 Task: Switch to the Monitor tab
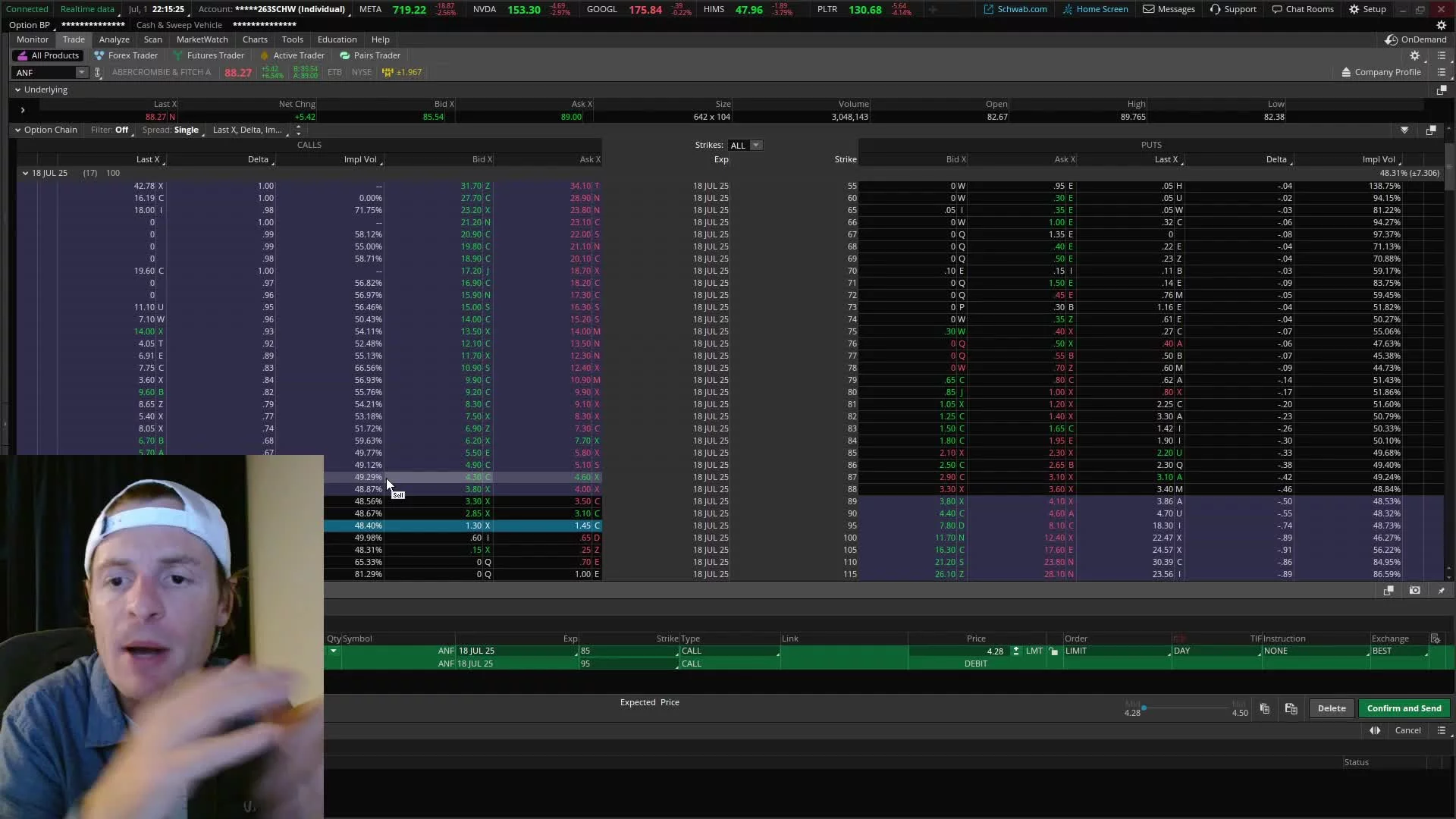pos(33,39)
